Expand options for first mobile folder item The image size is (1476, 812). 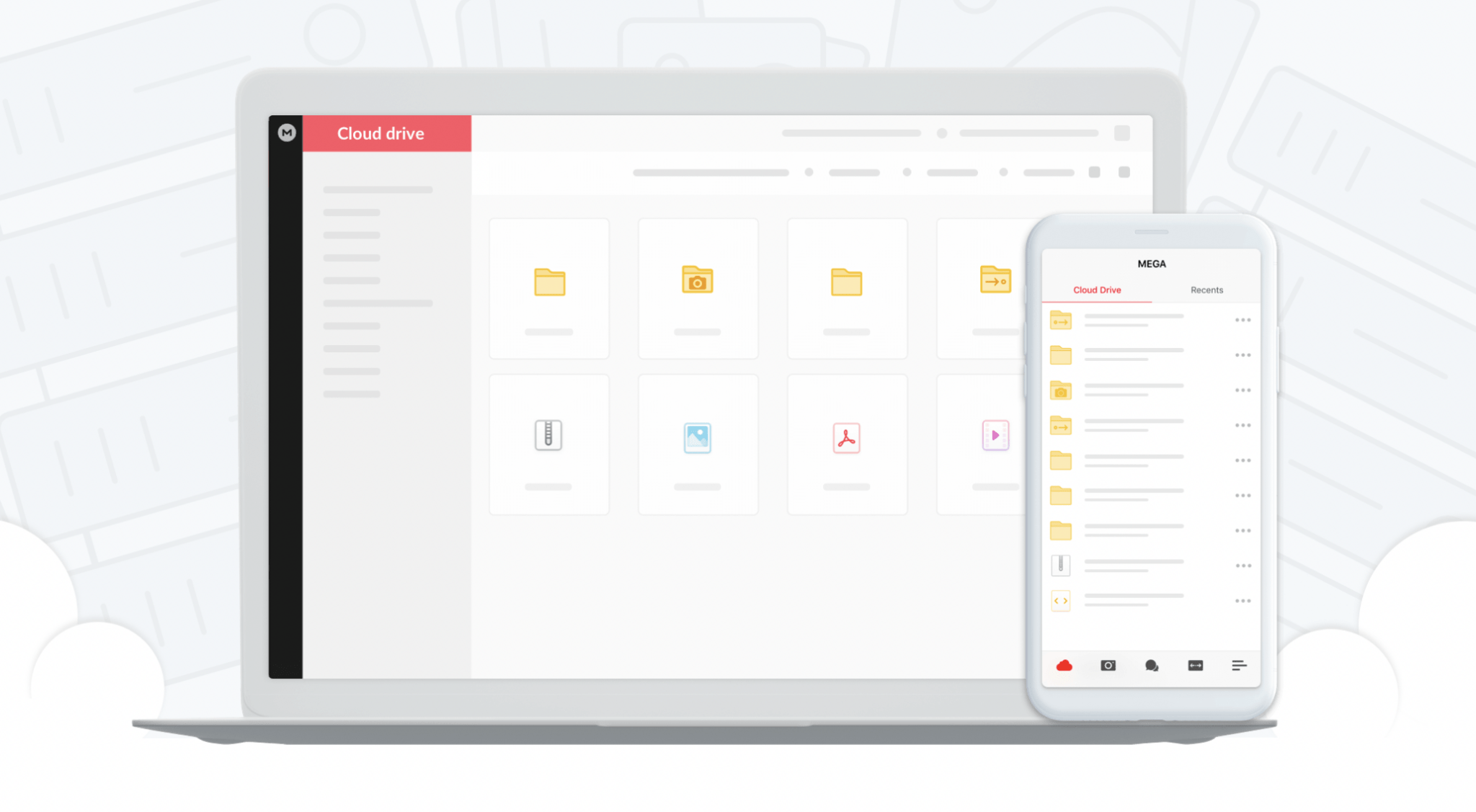pyautogui.click(x=1243, y=320)
